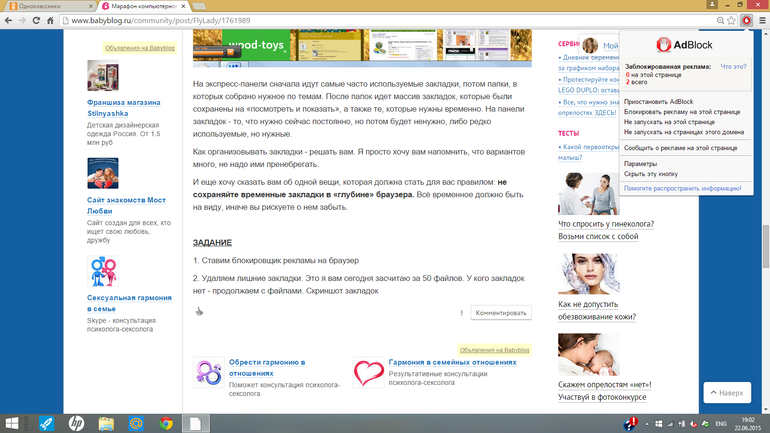The height and width of the screenshot is (433, 770).
Task: Reload the page with refresh icon
Action: coord(36,20)
